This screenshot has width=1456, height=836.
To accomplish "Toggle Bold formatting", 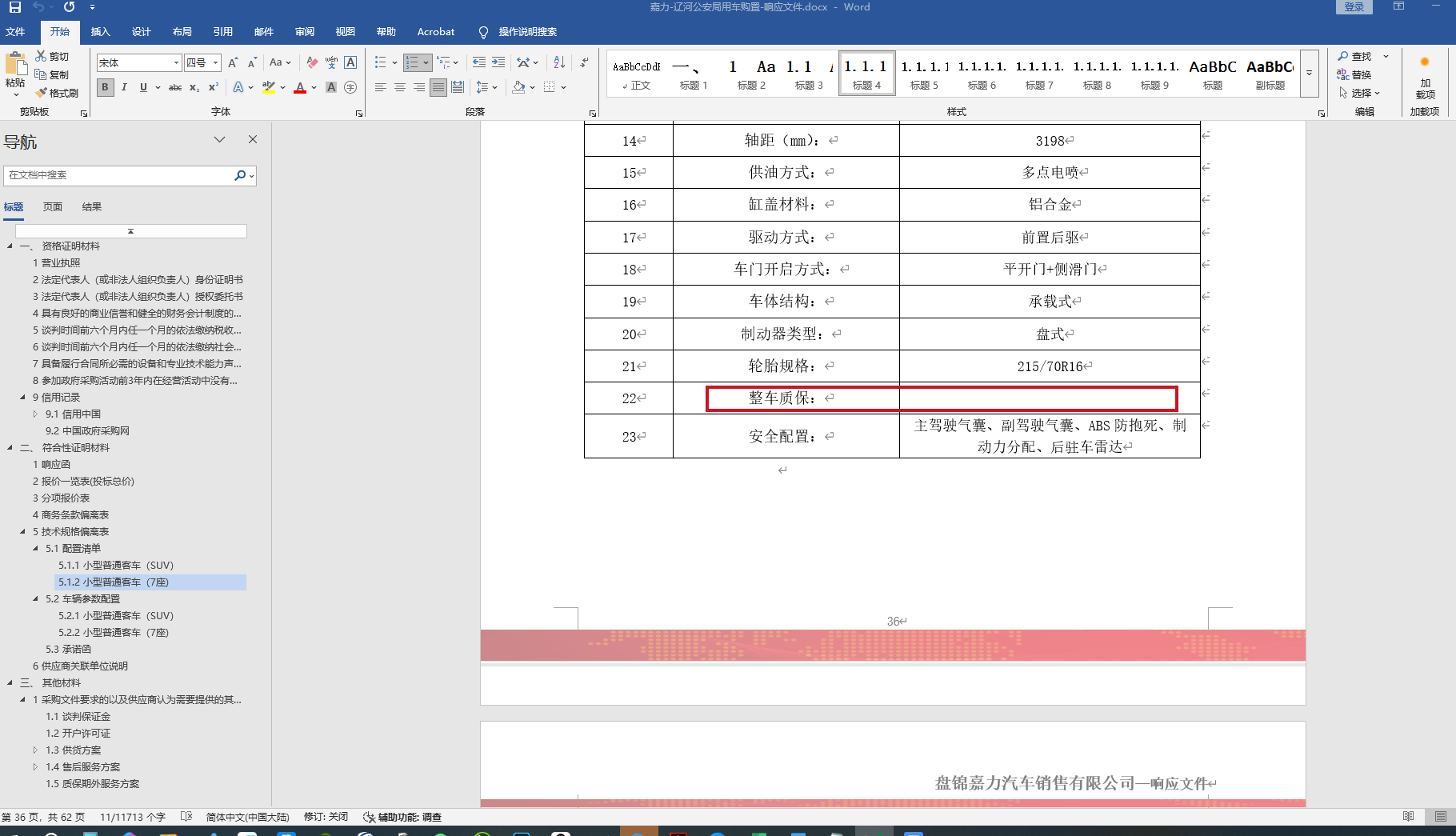I will pyautogui.click(x=105, y=87).
